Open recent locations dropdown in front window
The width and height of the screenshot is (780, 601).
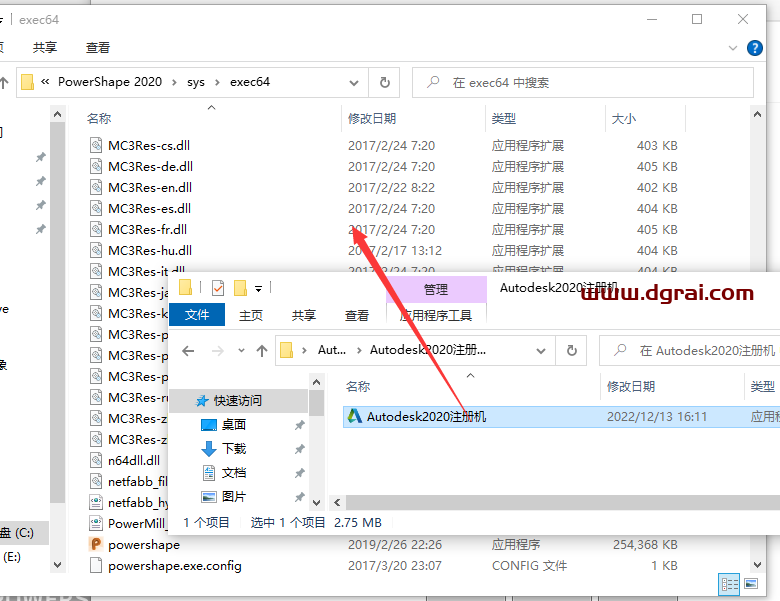[241, 351]
